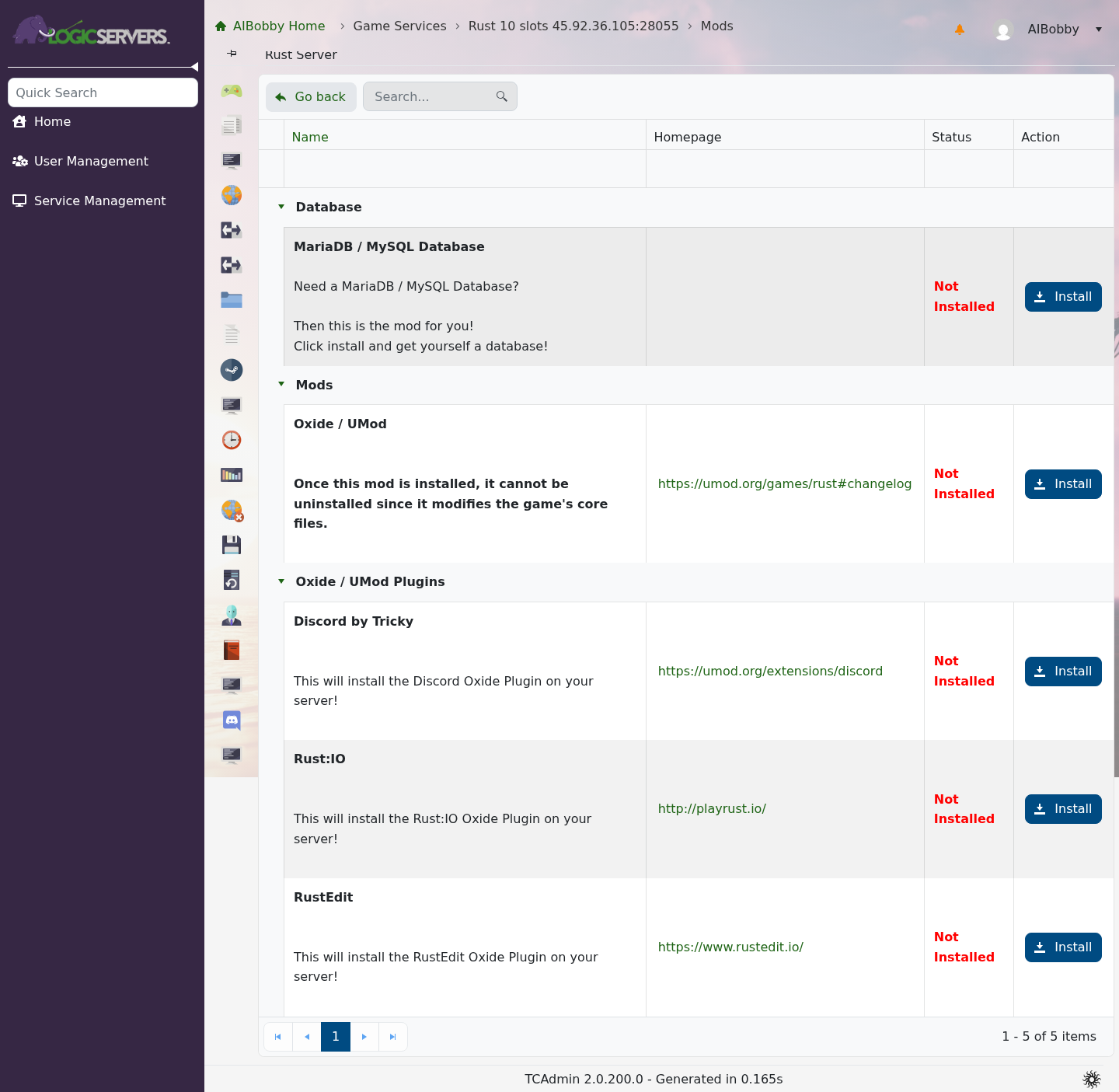Click the monitor icon between Steam and clock
This screenshot has width=1119, height=1092.
point(232,405)
